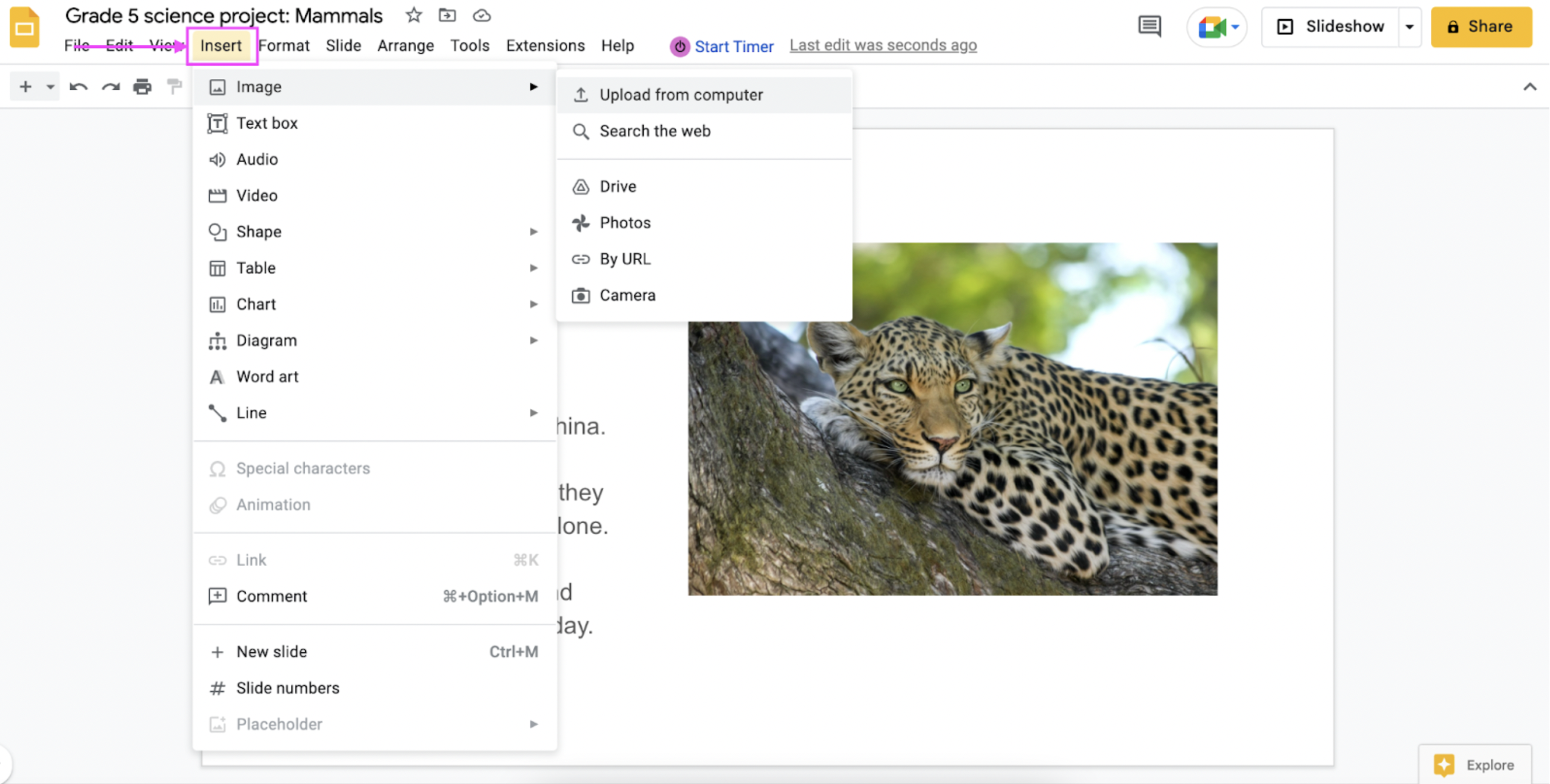The width and height of the screenshot is (1550, 784).
Task: Open the Arrange menu
Action: tap(405, 46)
